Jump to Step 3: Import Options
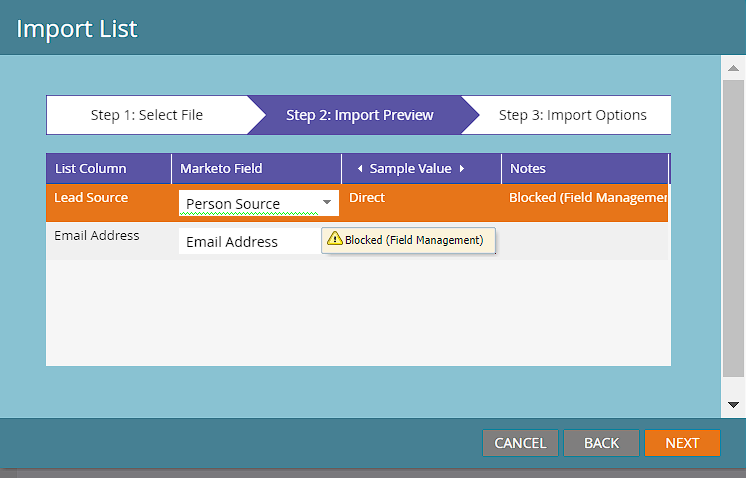This screenshot has height=478, width=746. pyautogui.click(x=573, y=115)
